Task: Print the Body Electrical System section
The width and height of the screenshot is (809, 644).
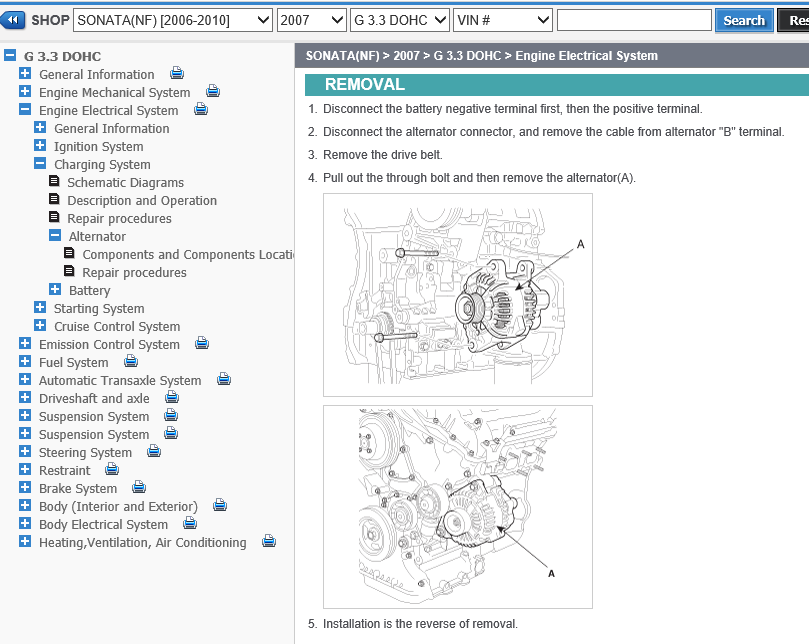Action: pos(190,523)
